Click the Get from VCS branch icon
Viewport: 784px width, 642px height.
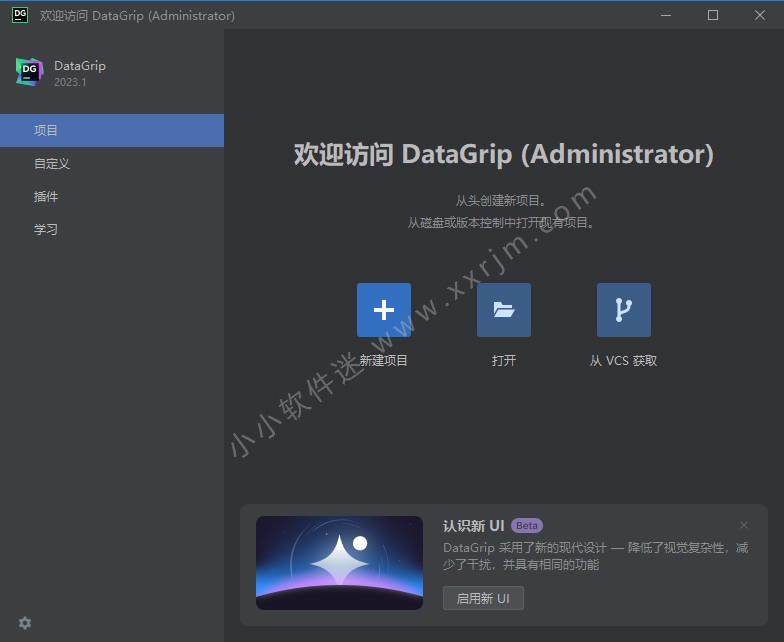[624, 310]
